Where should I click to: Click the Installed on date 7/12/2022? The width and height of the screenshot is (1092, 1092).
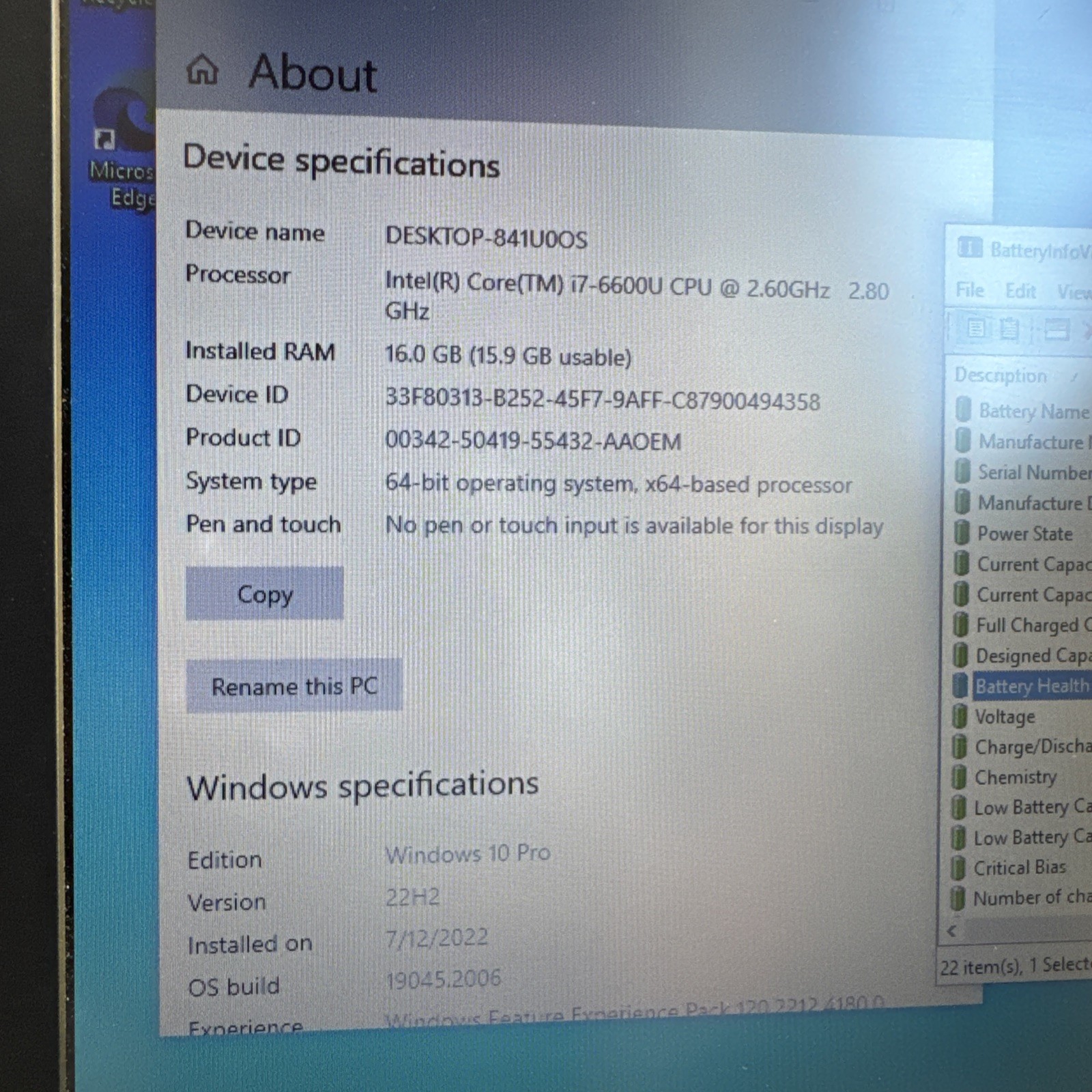(x=437, y=938)
